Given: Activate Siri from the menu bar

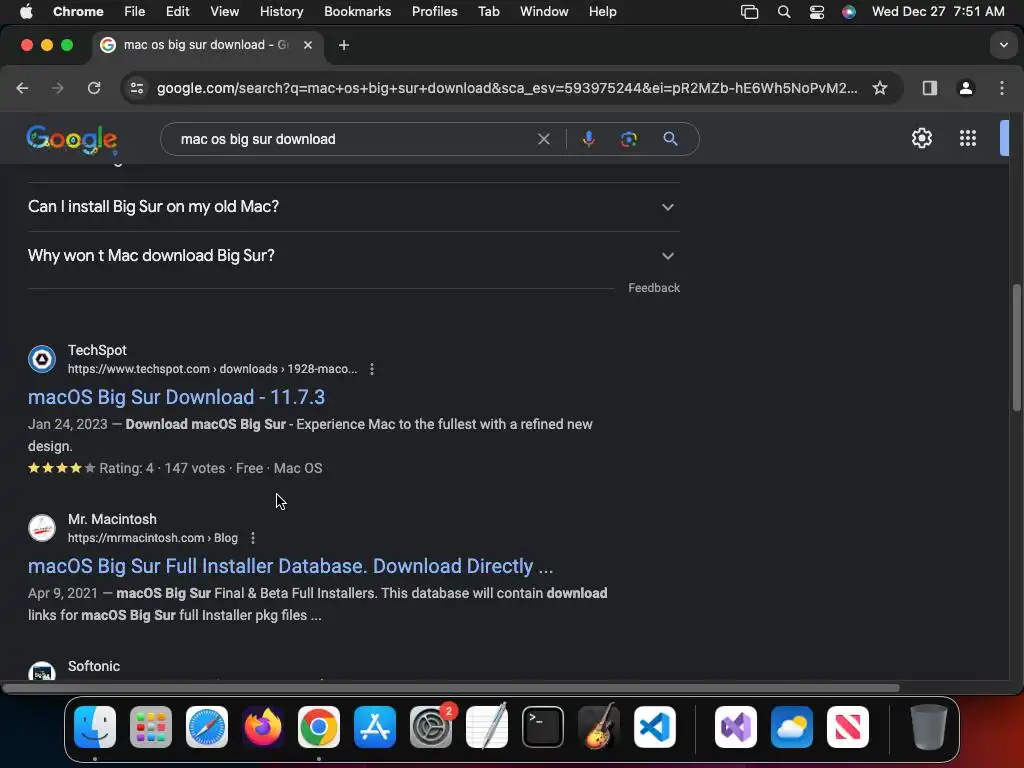Looking at the screenshot, I should coord(848,12).
